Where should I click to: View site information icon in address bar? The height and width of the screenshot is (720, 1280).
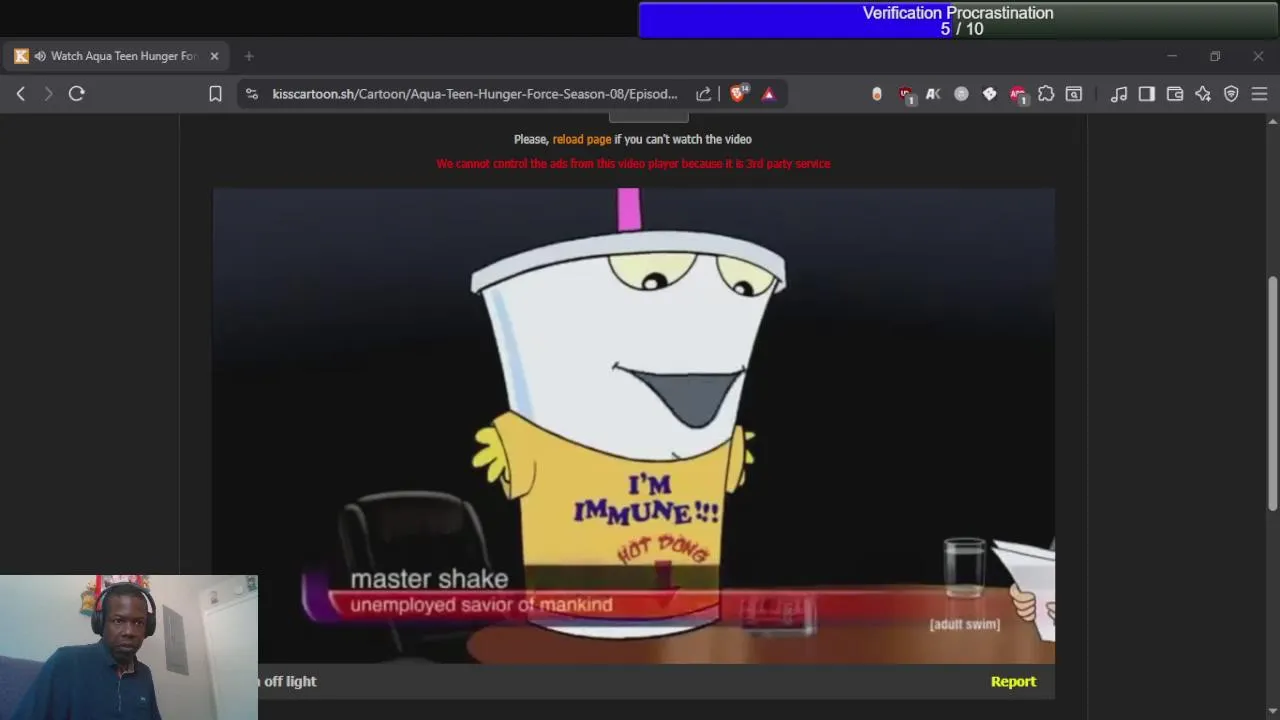point(252,94)
